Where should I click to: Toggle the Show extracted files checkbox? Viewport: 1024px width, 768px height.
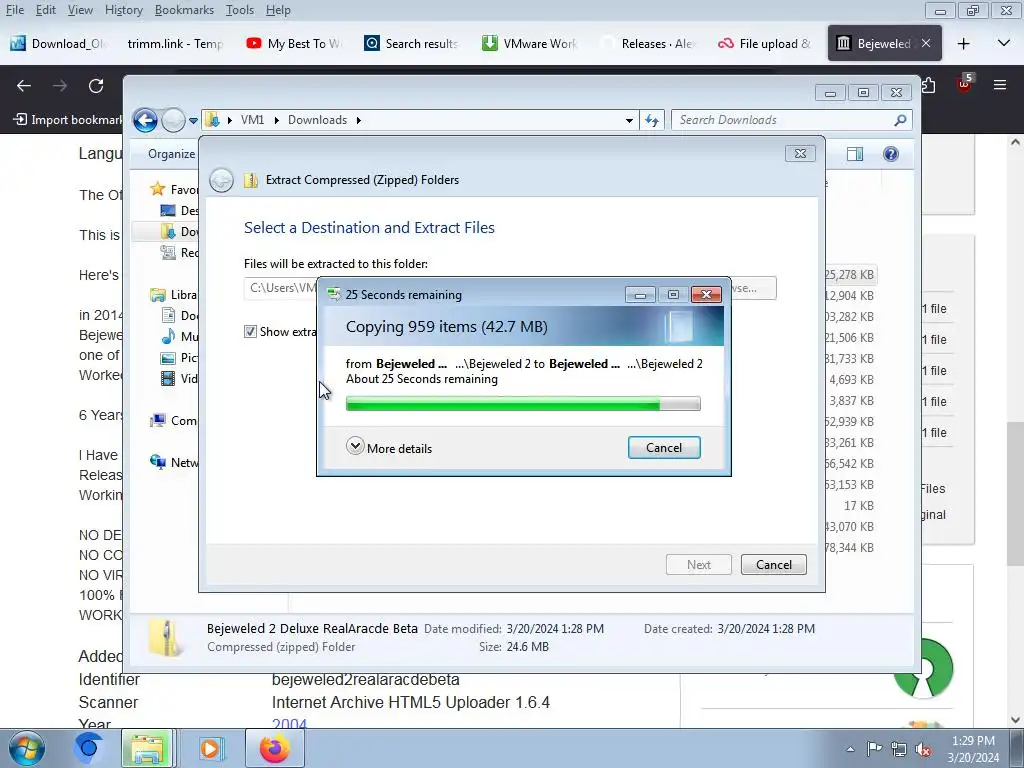point(250,332)
